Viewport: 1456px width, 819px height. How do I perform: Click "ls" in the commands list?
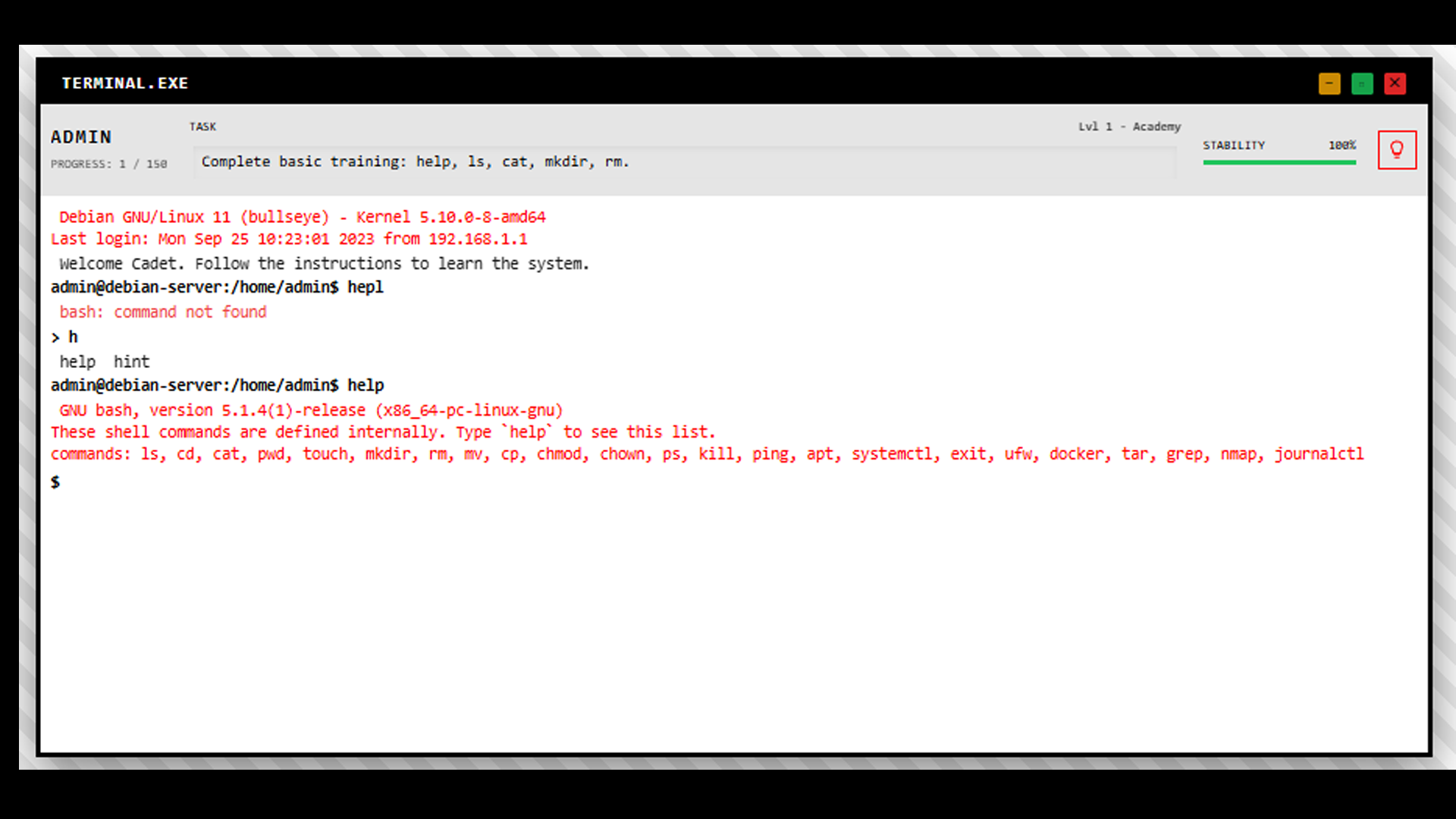149,454
